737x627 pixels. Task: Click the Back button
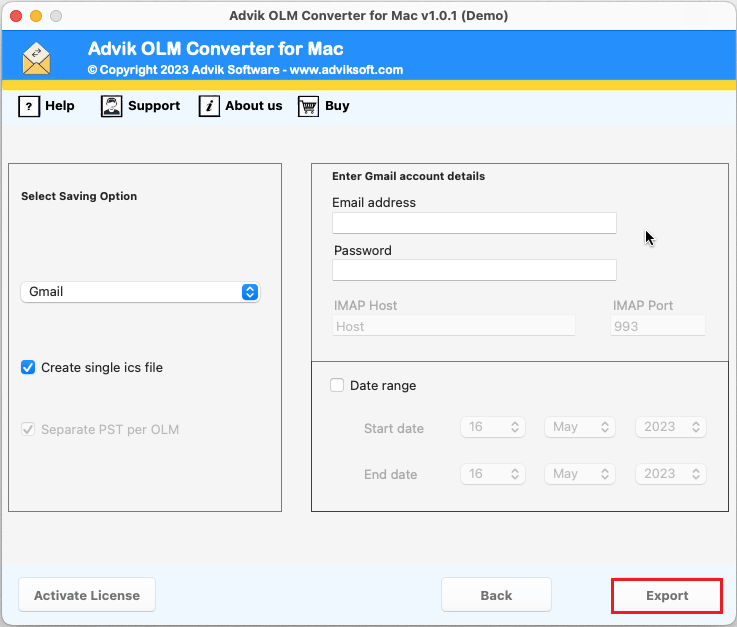tap(496, 595)
